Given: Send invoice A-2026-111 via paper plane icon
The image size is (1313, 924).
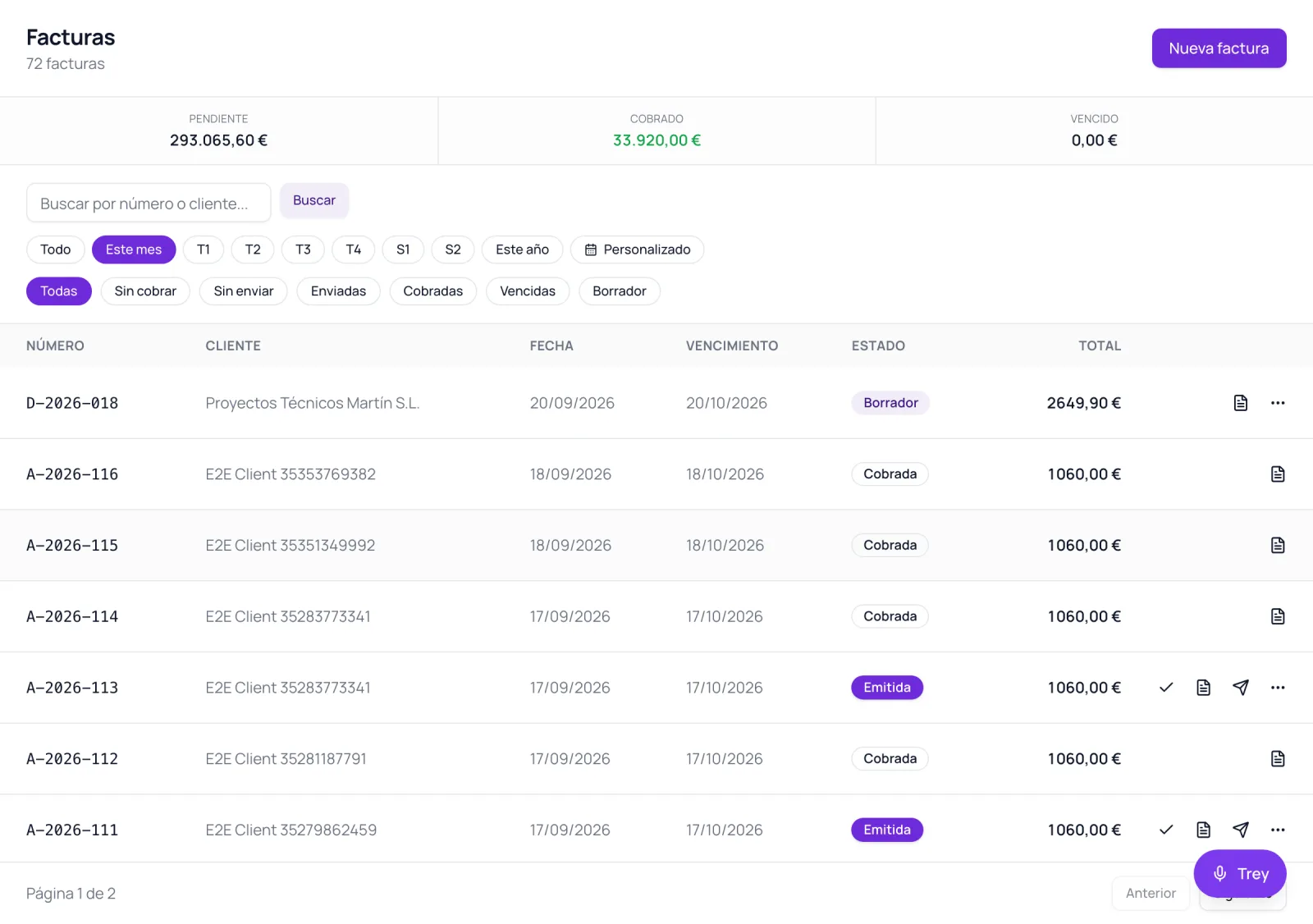Looking at the screenshot, I should coord(1241,830).
